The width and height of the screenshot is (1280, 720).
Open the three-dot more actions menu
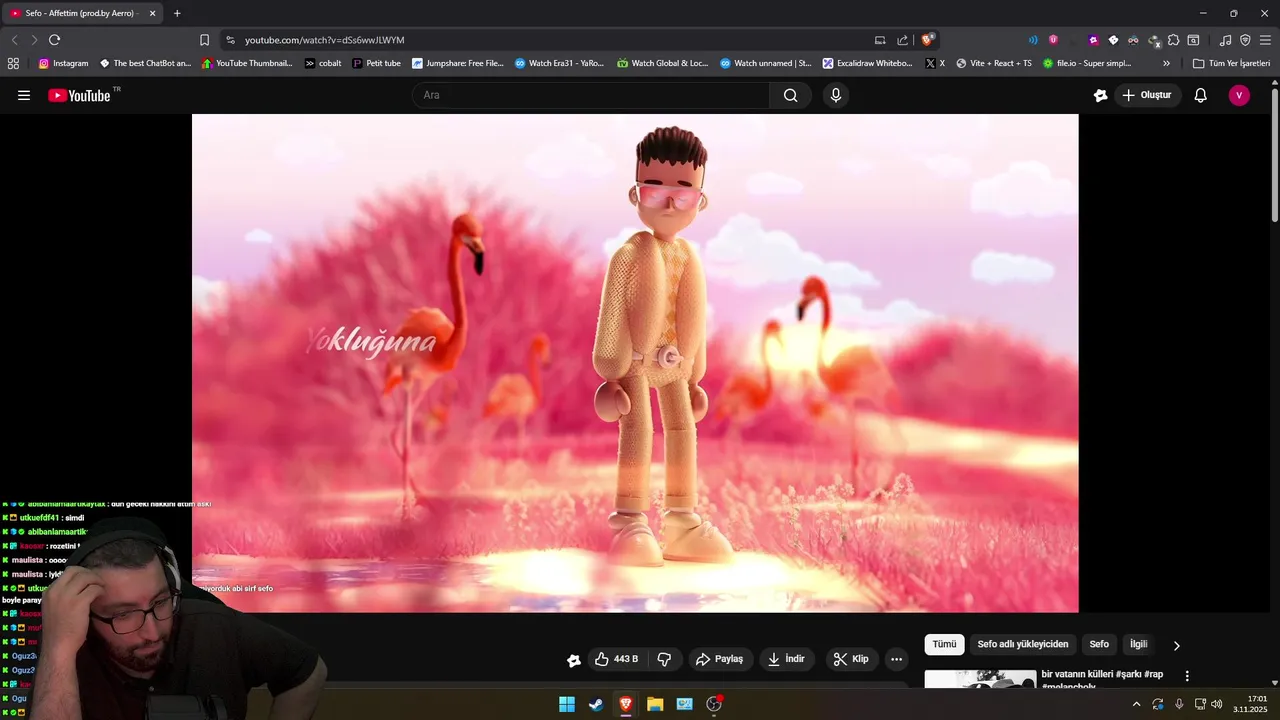coord(896,659)
